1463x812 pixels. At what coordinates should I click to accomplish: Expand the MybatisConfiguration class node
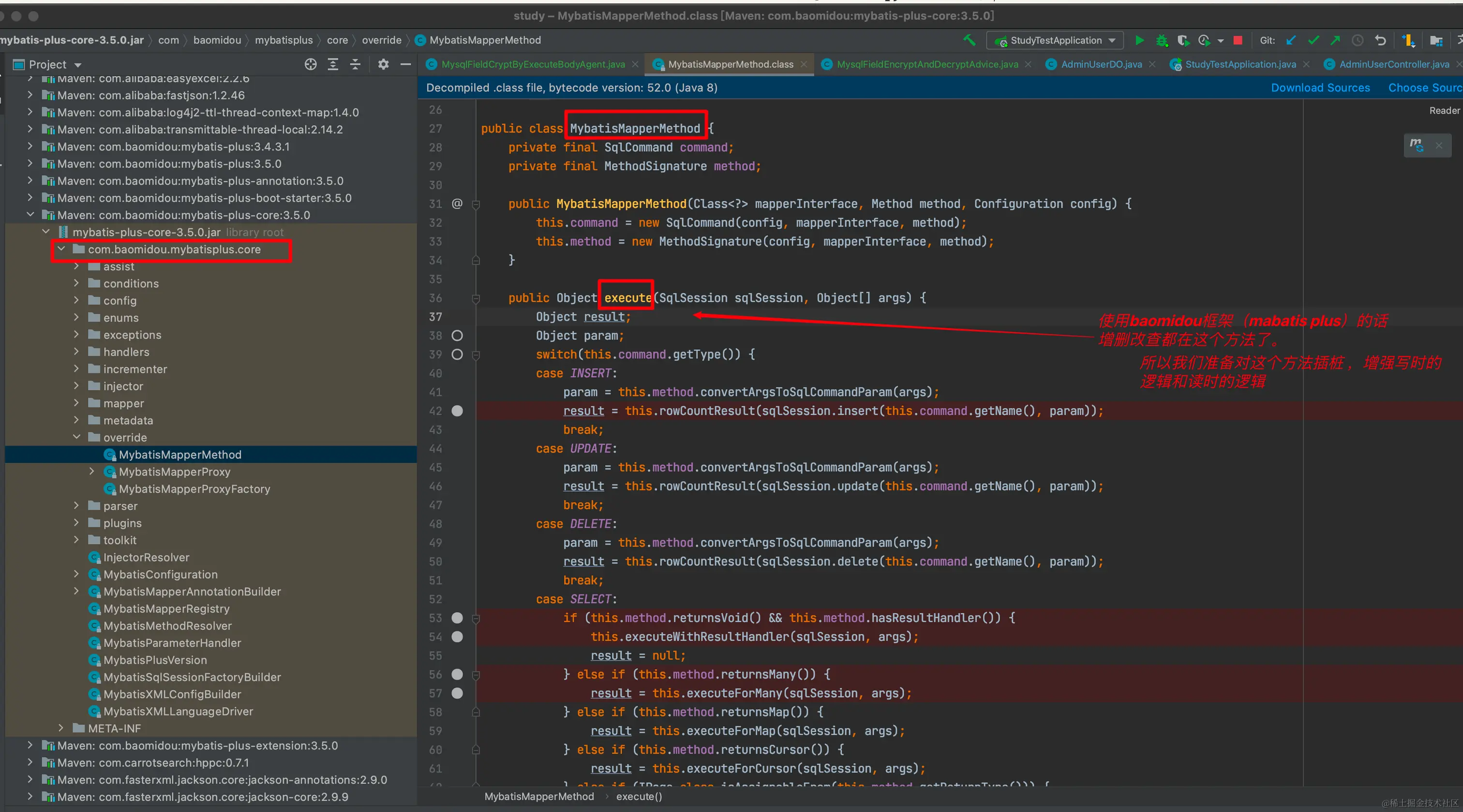tap(76, 574)
